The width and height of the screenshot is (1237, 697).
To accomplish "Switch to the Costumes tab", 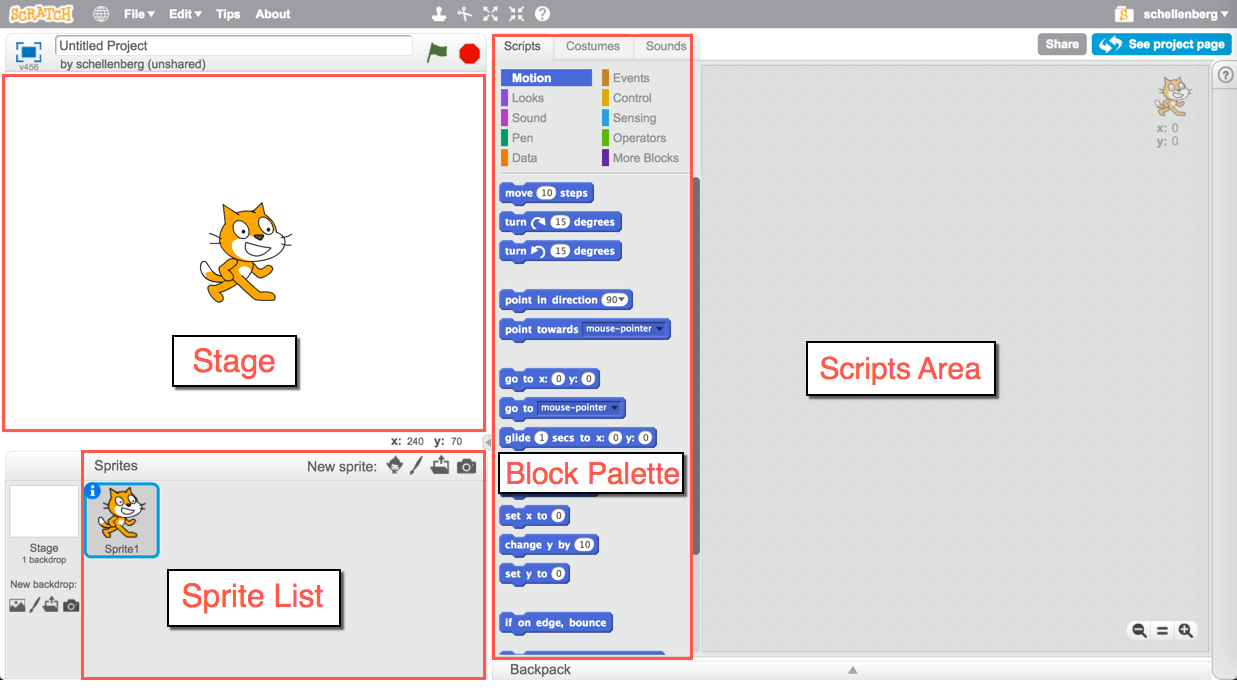I will click(593, 46).
